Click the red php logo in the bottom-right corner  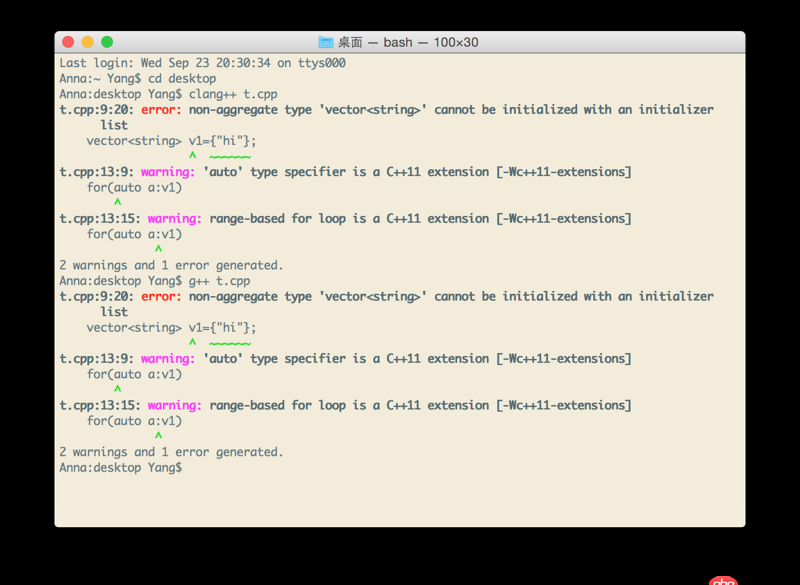(x=724, y=578)
